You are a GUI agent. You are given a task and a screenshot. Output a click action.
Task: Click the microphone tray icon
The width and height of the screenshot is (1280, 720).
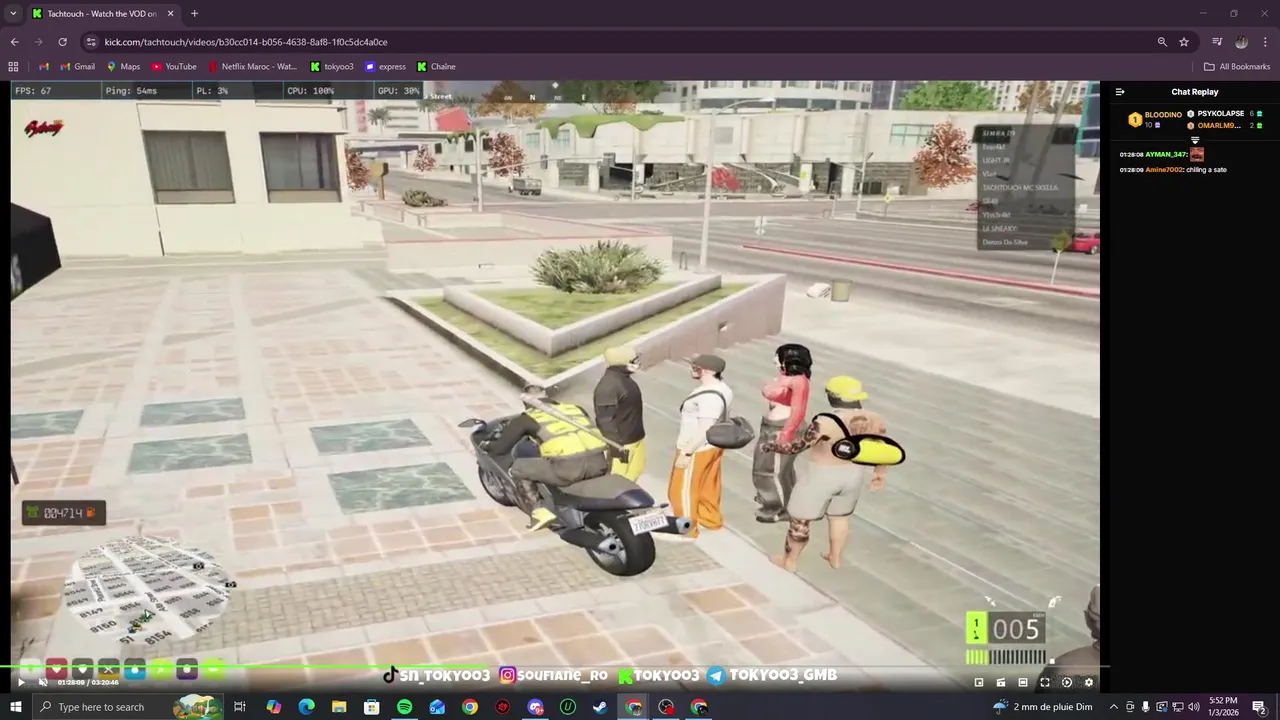[x=1145, y=707]
